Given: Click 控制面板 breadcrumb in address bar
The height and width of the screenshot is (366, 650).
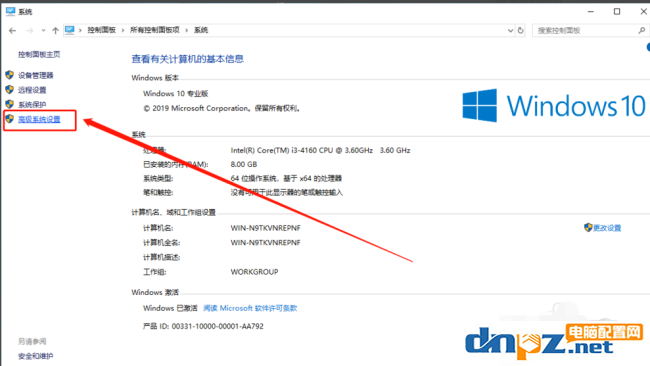Looking at the screenshot, I should tap(102, 30).
